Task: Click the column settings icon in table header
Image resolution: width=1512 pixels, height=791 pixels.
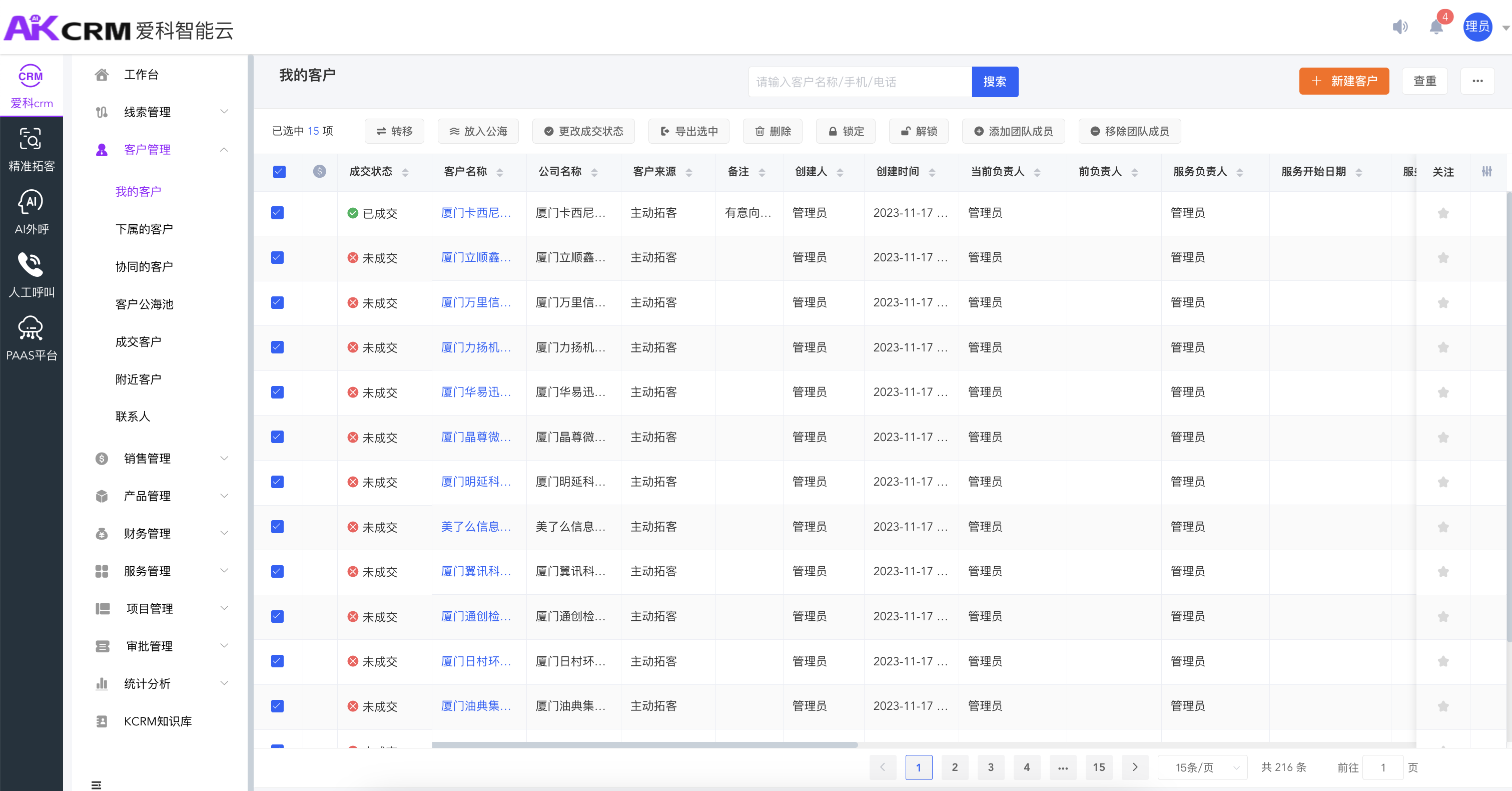Action: (1487, 172)
